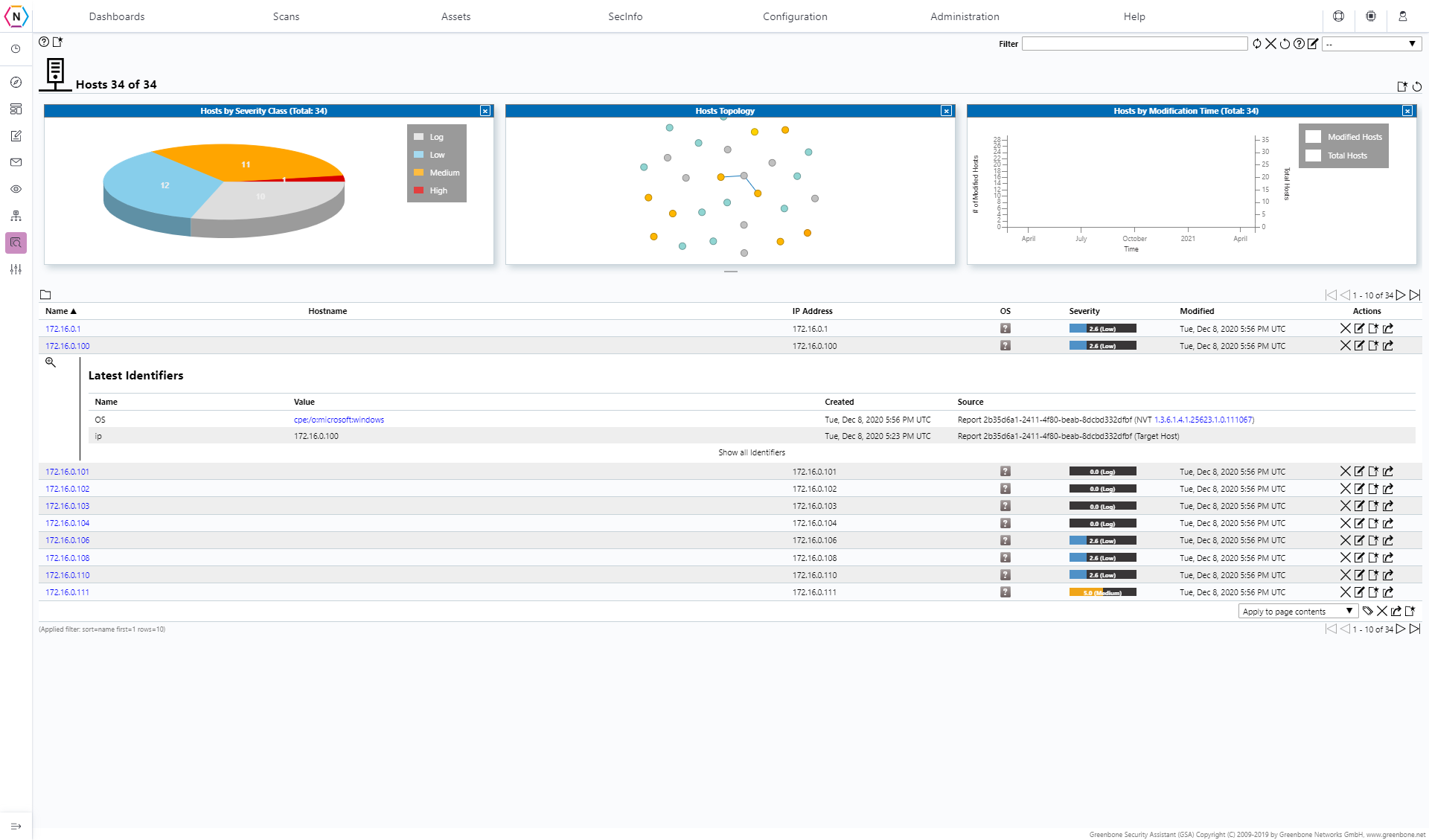Go to next page, bottom pagination
Screen dimensions: 1429x840
coord(1401,629)
